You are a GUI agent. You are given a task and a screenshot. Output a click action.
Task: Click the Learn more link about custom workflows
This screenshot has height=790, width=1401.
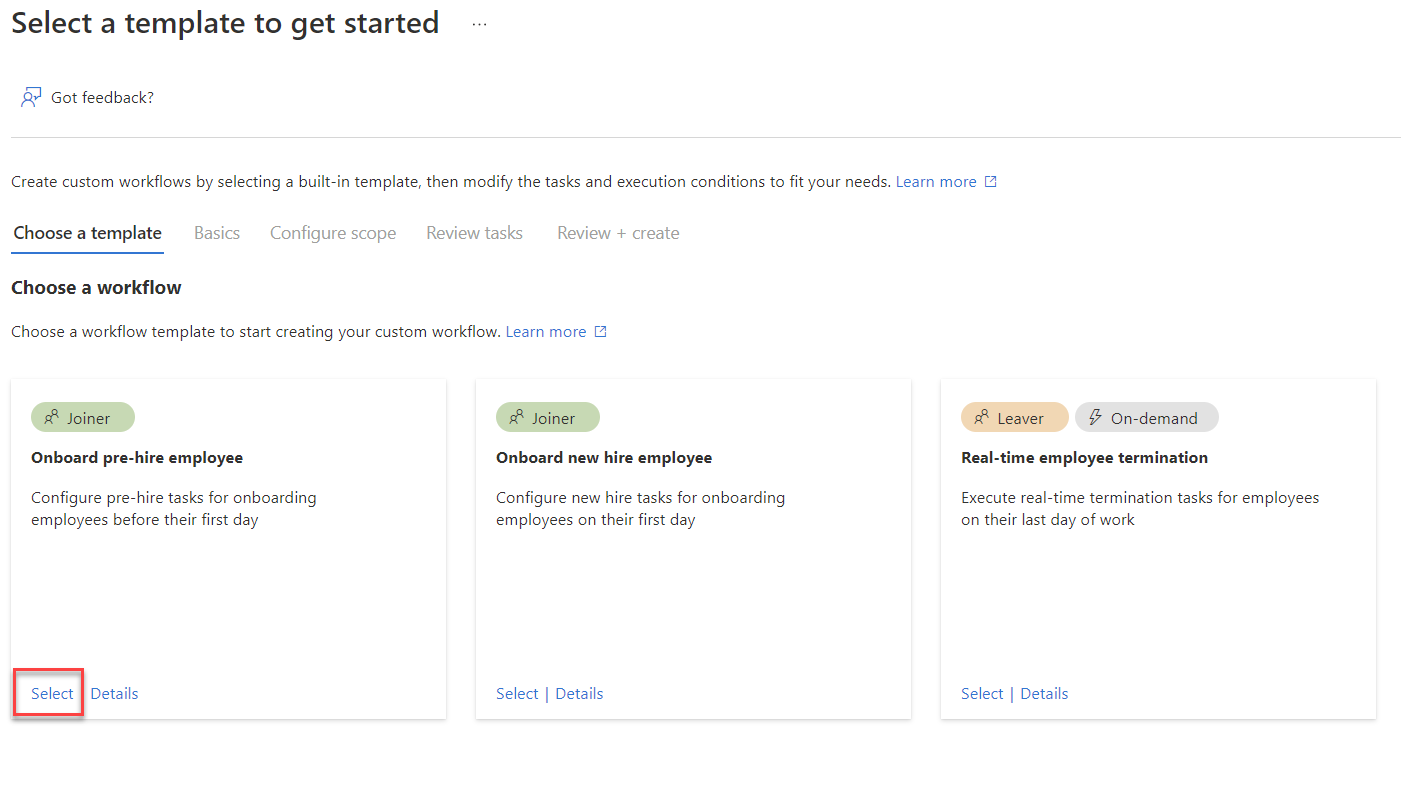pos(937,181)
